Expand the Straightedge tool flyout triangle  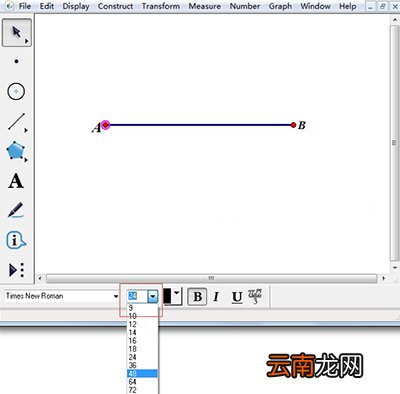point(26,130)
